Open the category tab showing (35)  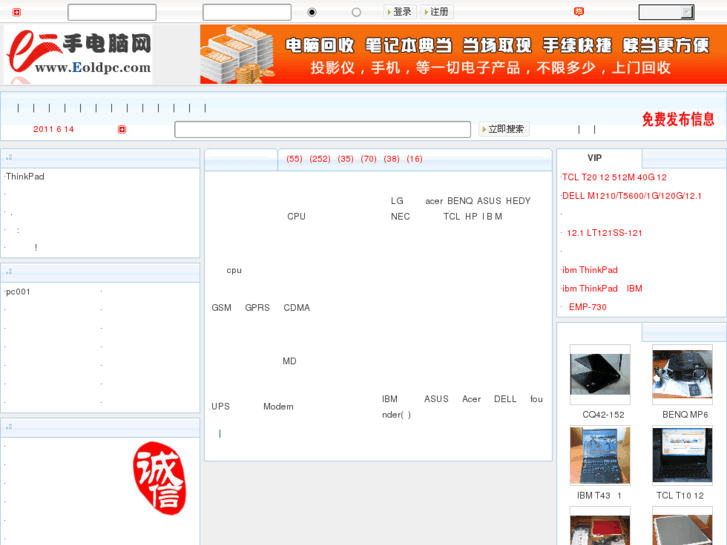point(345,159)
